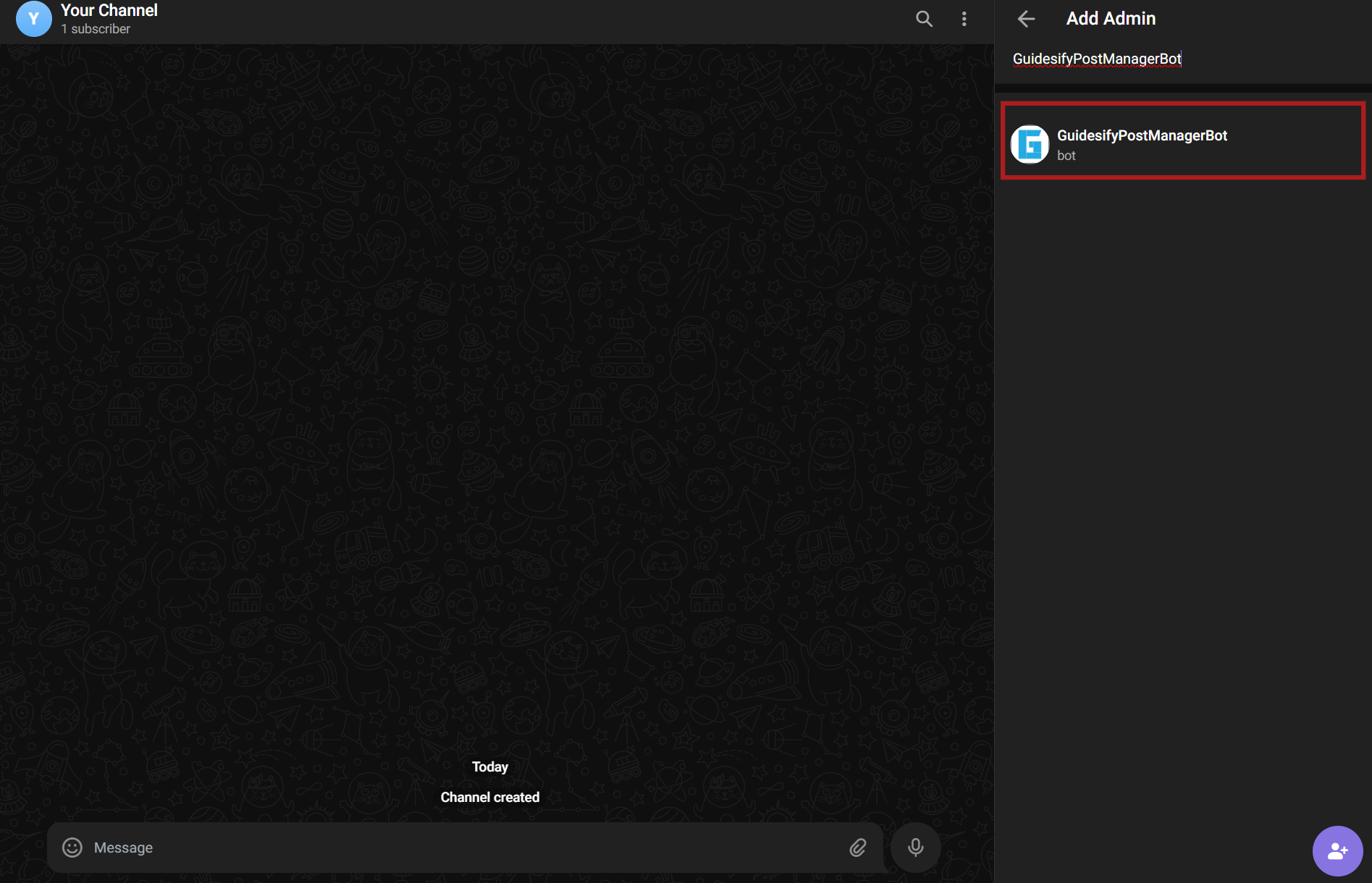
Task: Click the bot label under GuidesifyPostManagerBot
Action: pos(1066,155)
